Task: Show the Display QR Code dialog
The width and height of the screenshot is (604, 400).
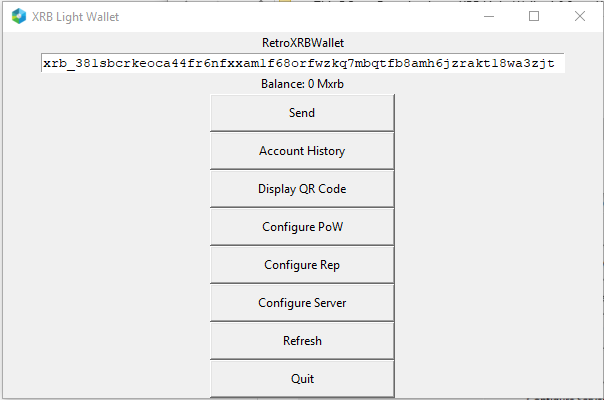Action: [302, 189]
